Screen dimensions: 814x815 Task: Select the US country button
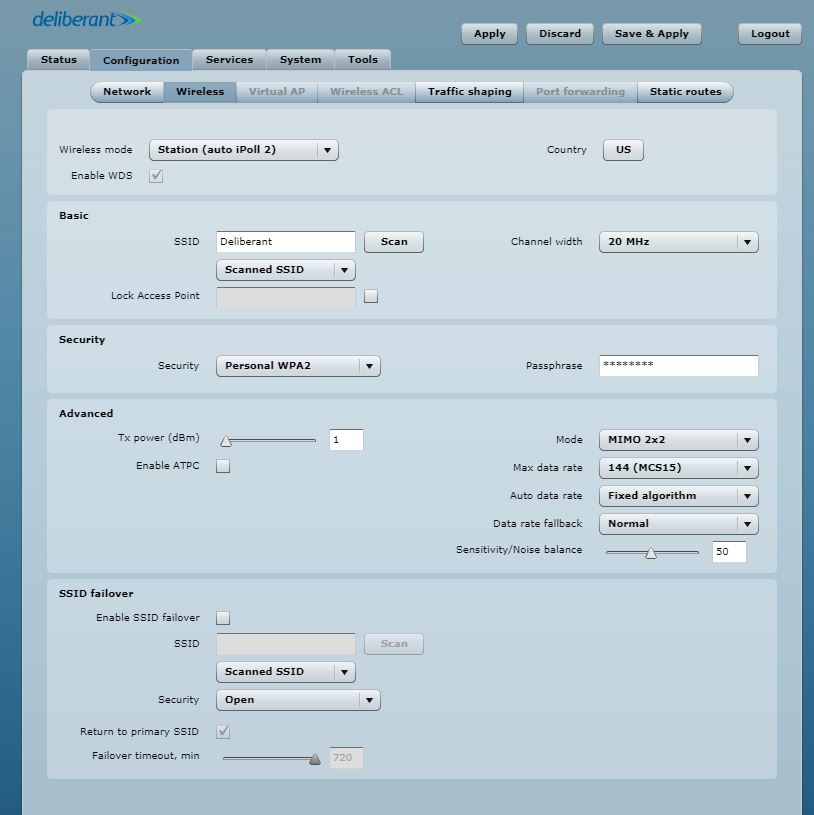pyautogui.click(x=623, y=150)
